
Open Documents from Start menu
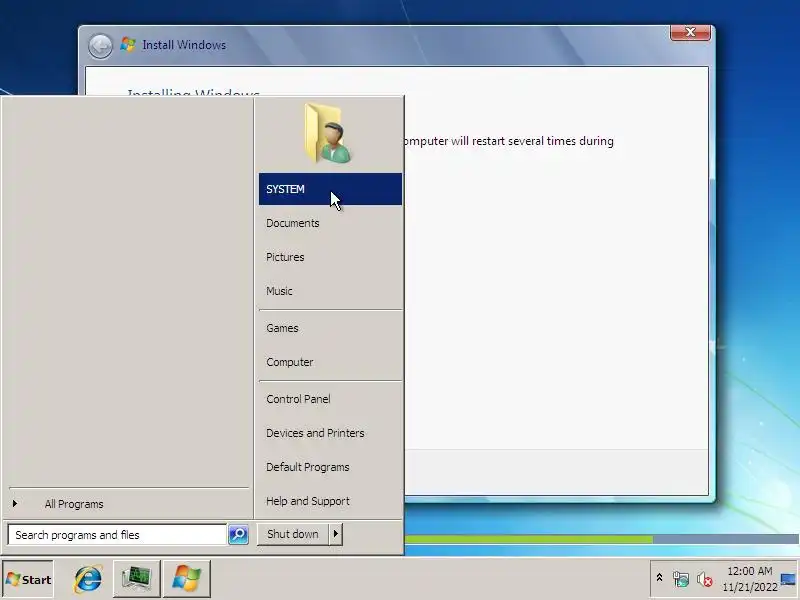[330, 223]
